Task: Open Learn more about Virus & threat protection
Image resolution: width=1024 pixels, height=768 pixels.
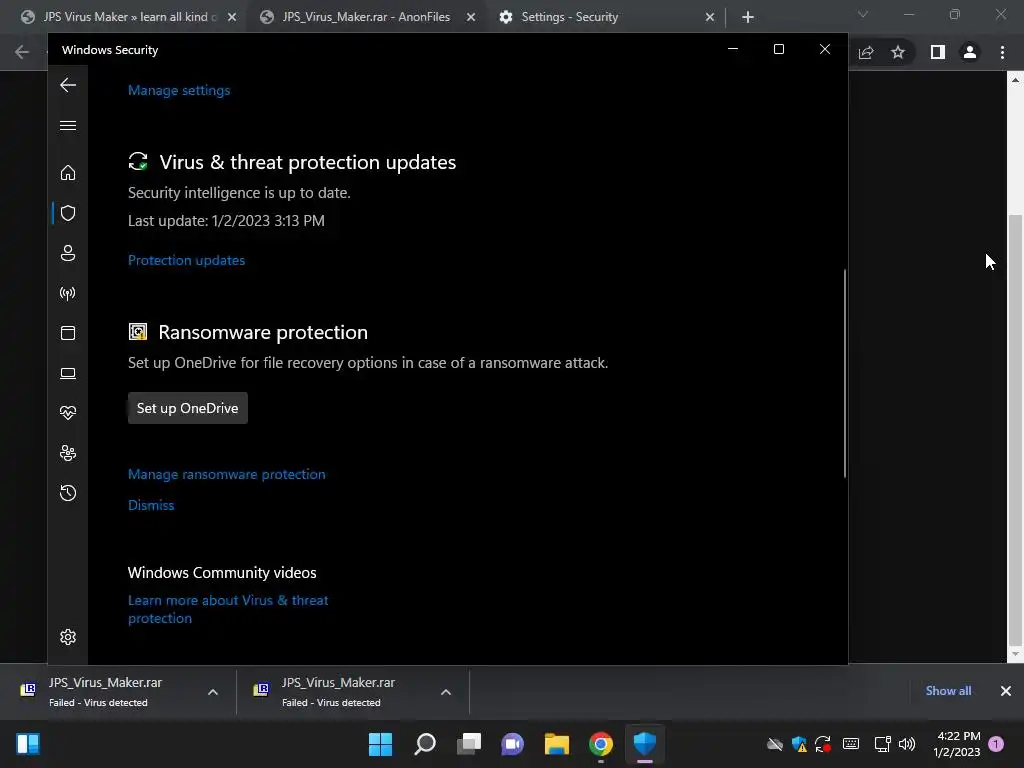Action: click(228, 609)
